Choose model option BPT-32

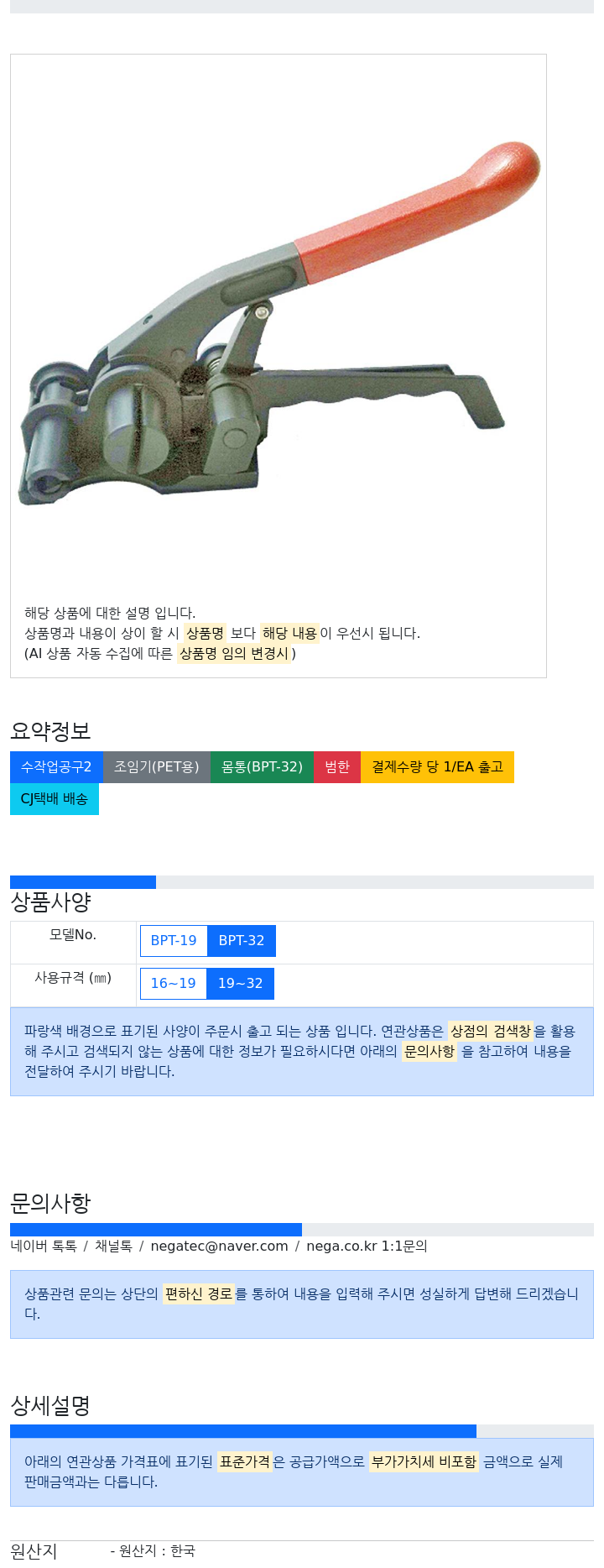click(x=242, y=941)
